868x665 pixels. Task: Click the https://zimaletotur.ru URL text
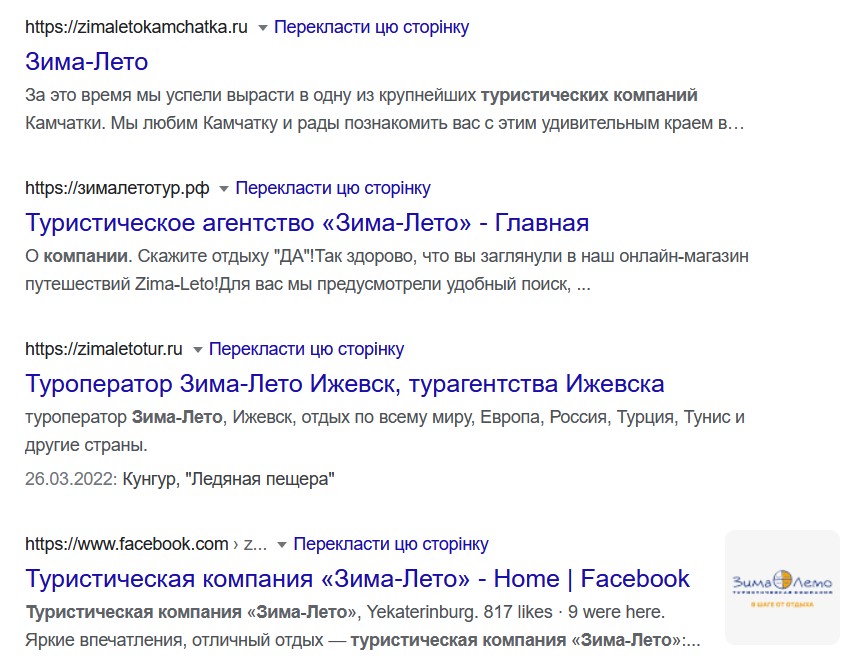(x=104, y=349)
